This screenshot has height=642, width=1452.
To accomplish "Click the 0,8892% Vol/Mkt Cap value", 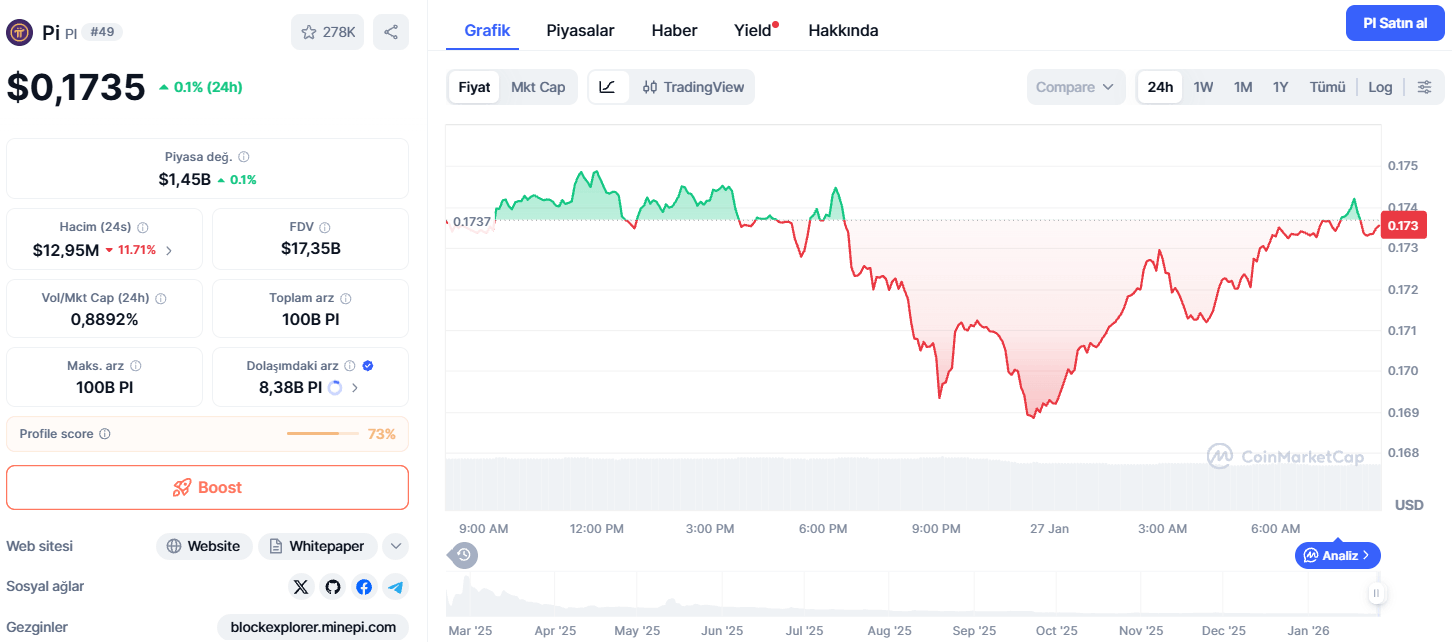I will (x=104, y=319).
